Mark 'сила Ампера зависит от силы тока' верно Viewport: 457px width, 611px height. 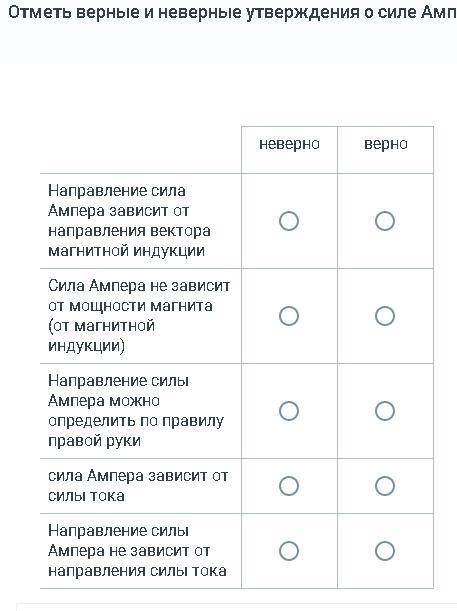coord(385,486)
